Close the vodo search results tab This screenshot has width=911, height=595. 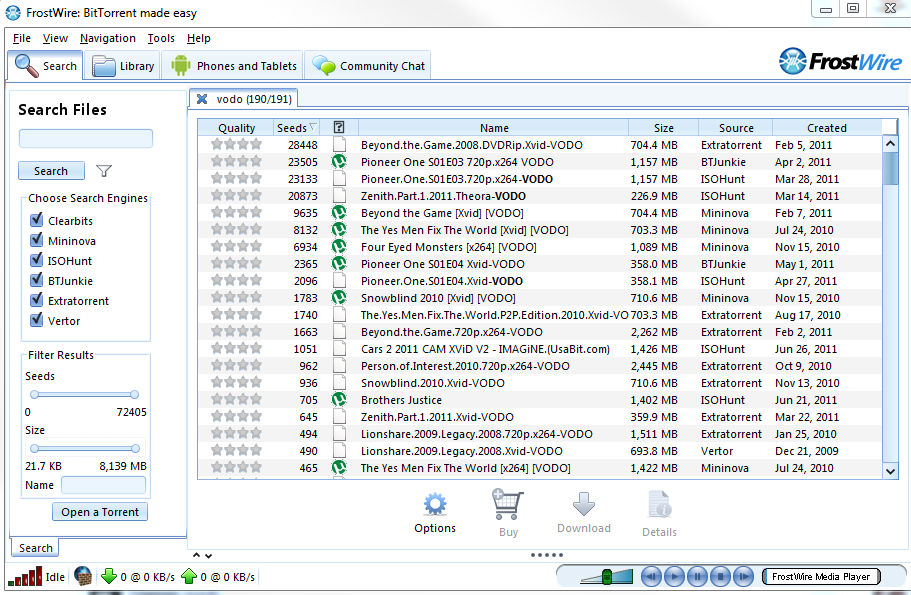(x=202, y=99)
